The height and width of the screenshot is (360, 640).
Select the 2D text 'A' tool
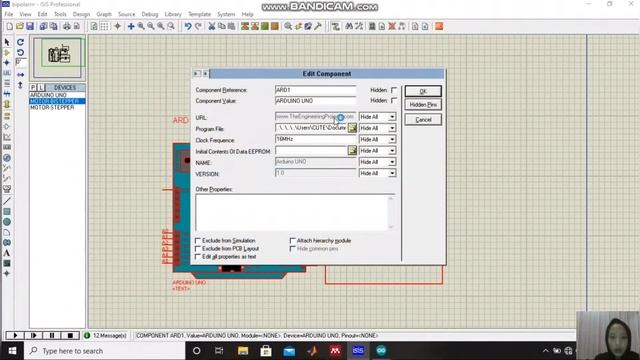7,253
